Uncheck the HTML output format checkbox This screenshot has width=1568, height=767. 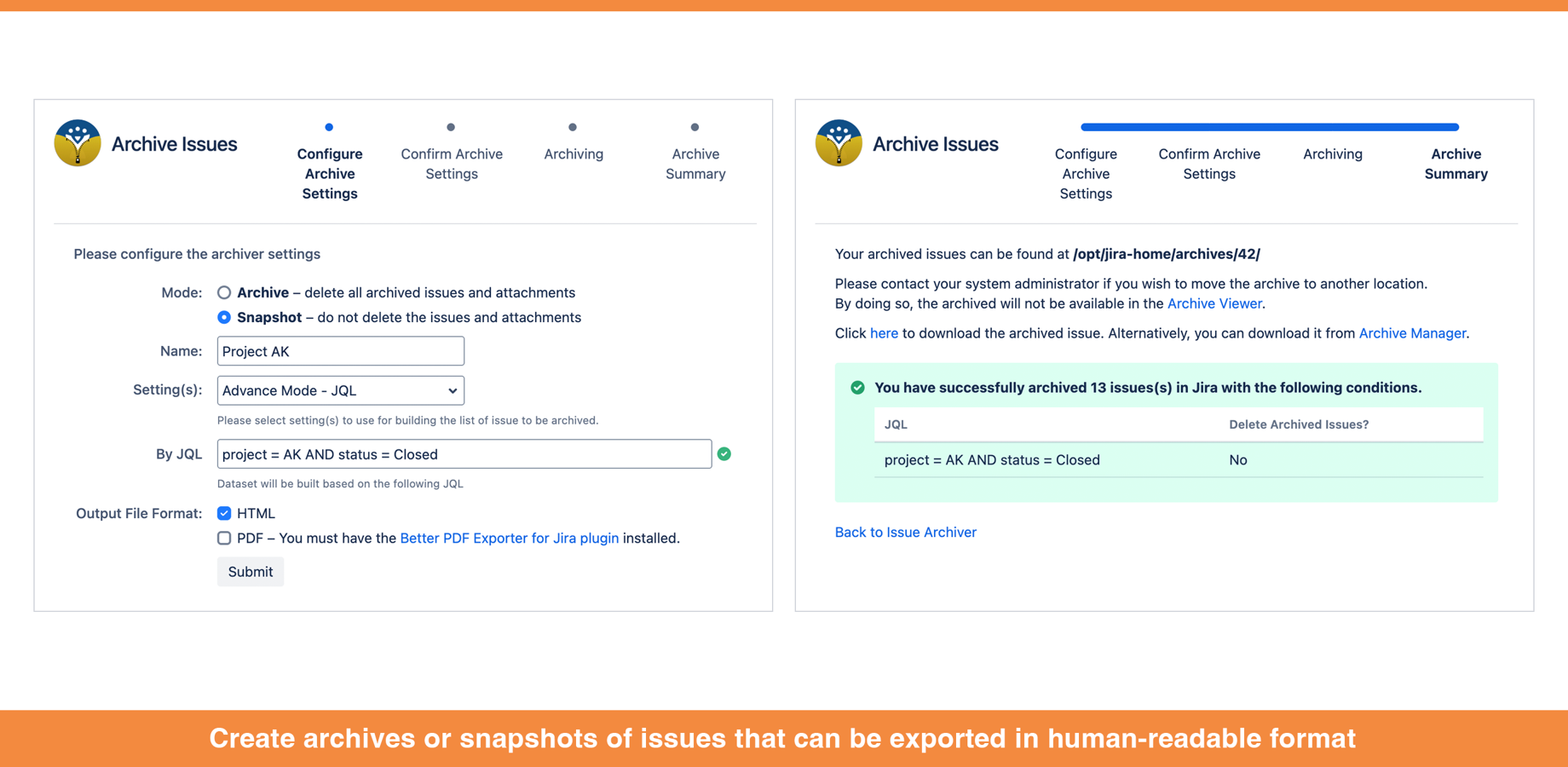pyautogui.click(x=224, y=513)
